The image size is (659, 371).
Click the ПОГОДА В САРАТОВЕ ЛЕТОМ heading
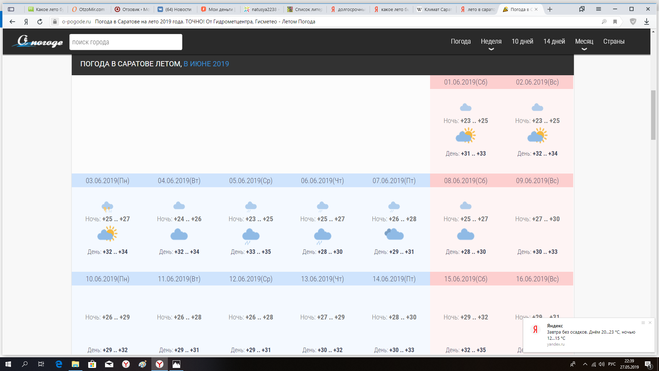coord(131,64)
